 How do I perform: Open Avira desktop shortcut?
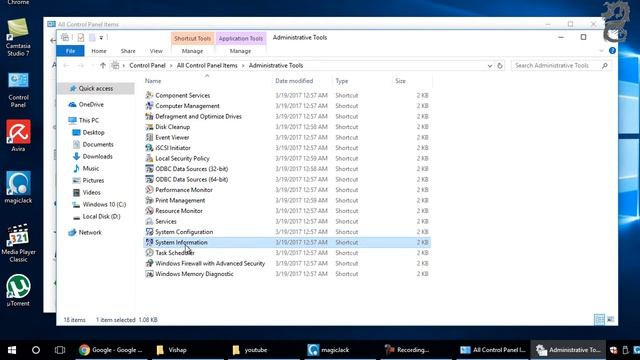(x=18, y=136)
